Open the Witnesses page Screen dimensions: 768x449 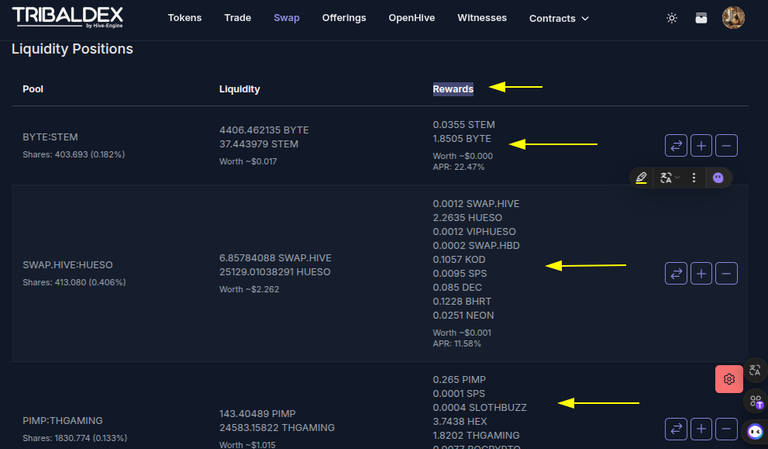482,18
